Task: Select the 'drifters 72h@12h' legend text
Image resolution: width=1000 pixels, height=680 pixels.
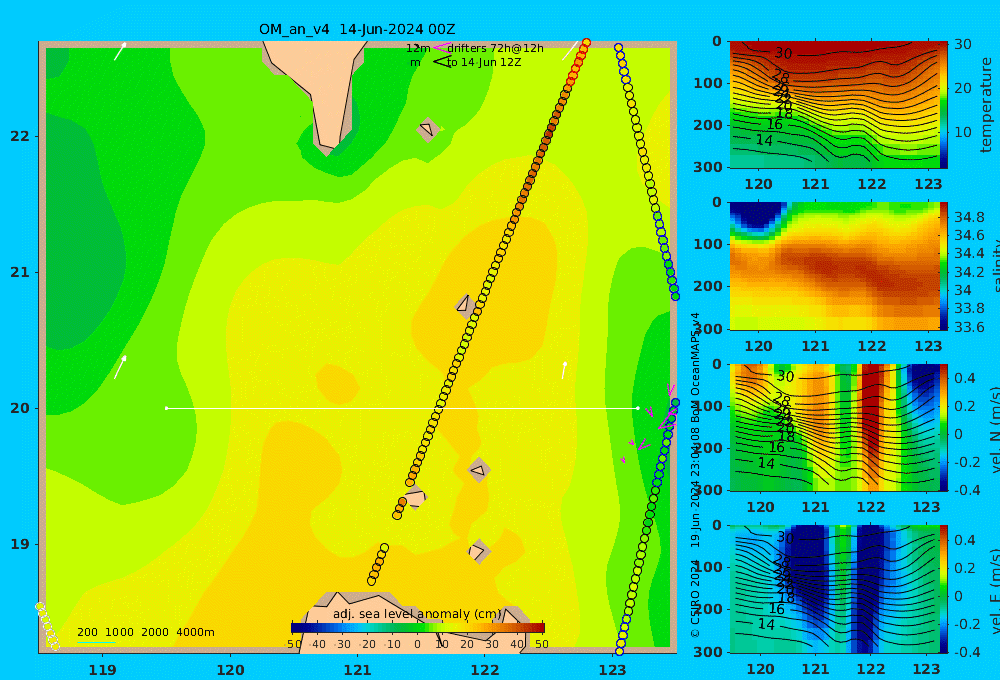Action: click(495, 48)
